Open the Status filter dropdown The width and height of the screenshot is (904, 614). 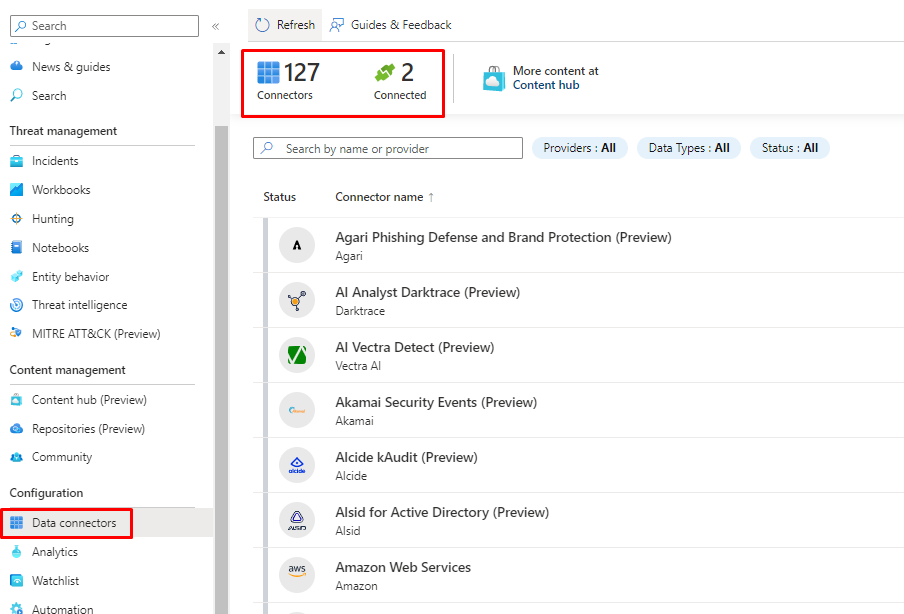(x=789, y=148)
